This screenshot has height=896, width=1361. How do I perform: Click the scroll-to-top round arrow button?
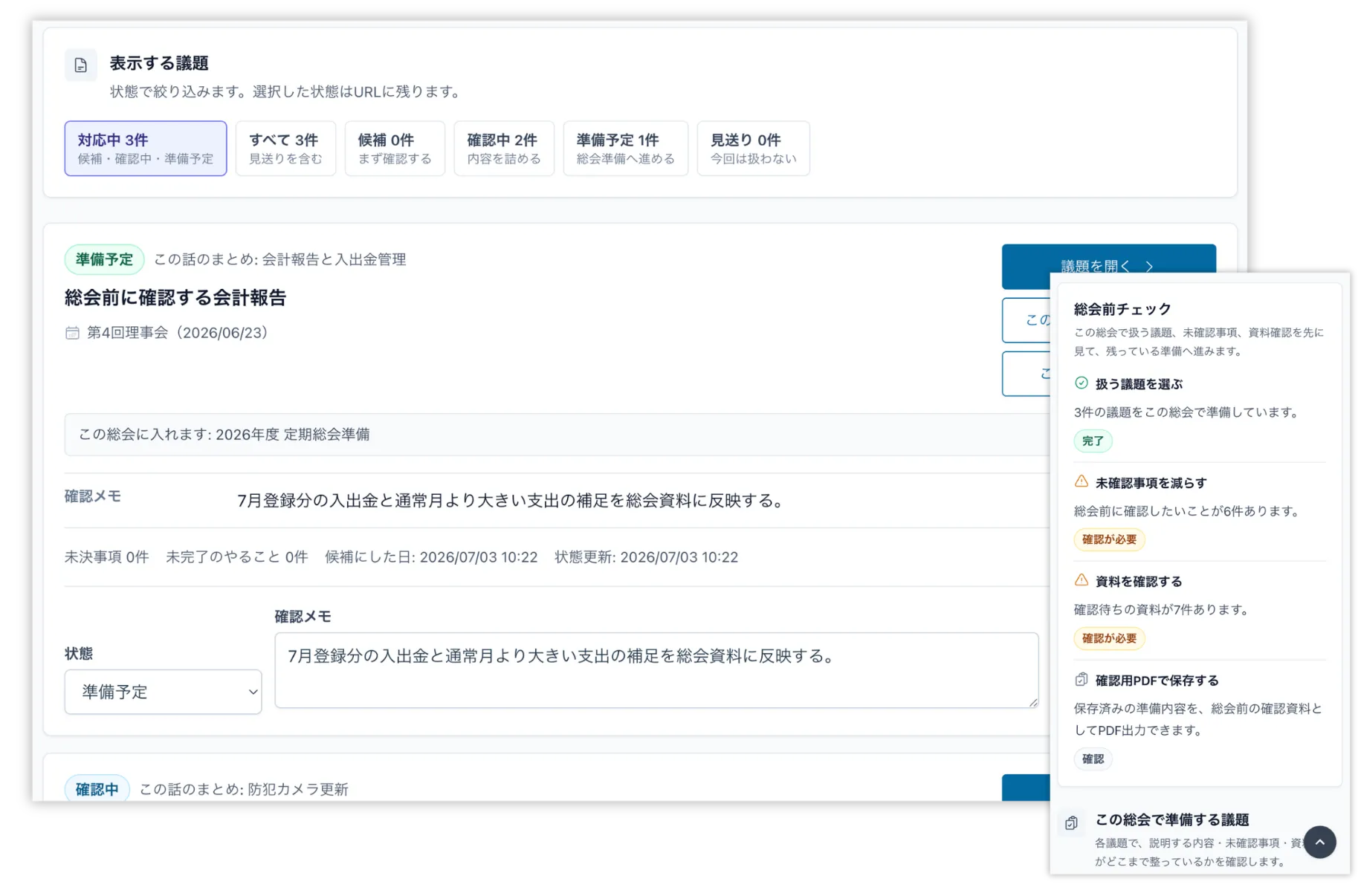coord(1319,842)
